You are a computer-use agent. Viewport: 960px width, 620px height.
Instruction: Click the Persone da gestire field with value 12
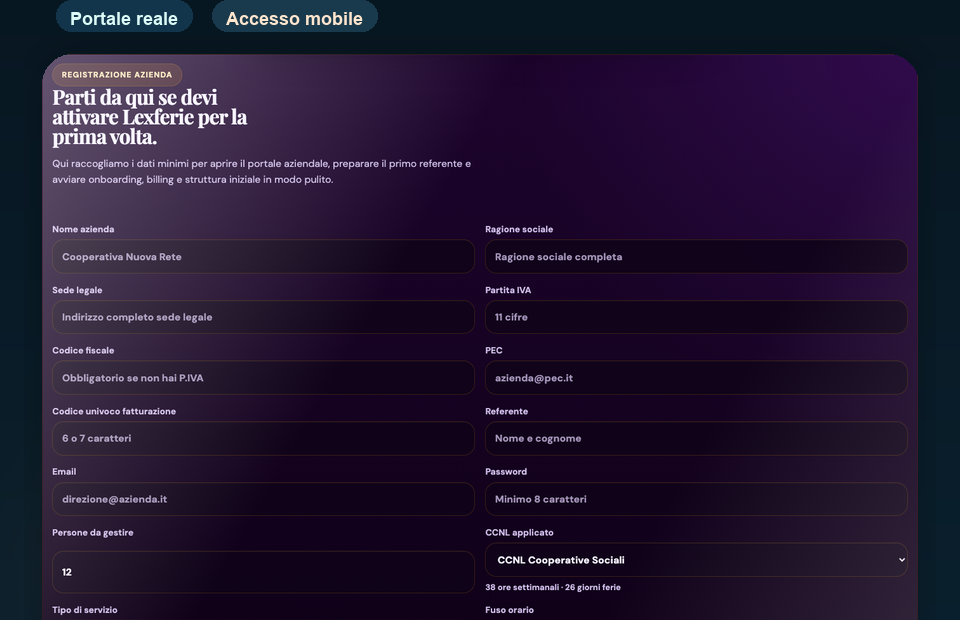(x=263, y=571)
